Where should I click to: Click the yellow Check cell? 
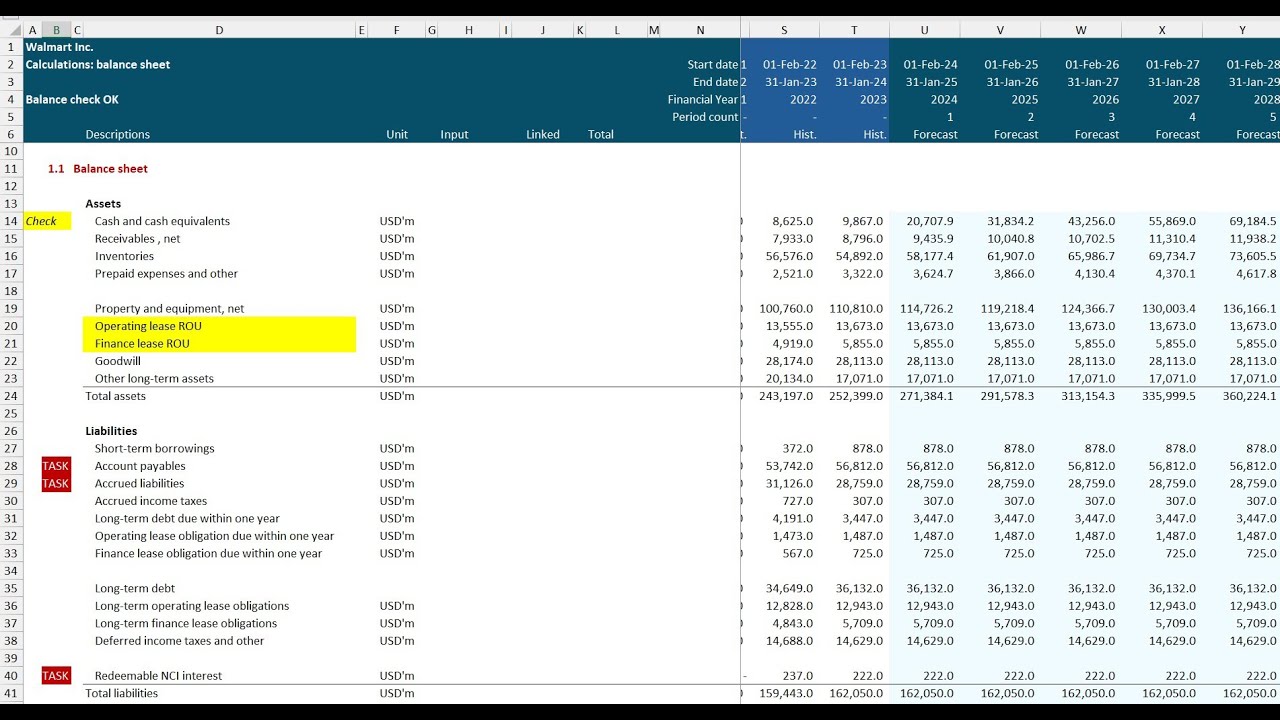point(47,221)
